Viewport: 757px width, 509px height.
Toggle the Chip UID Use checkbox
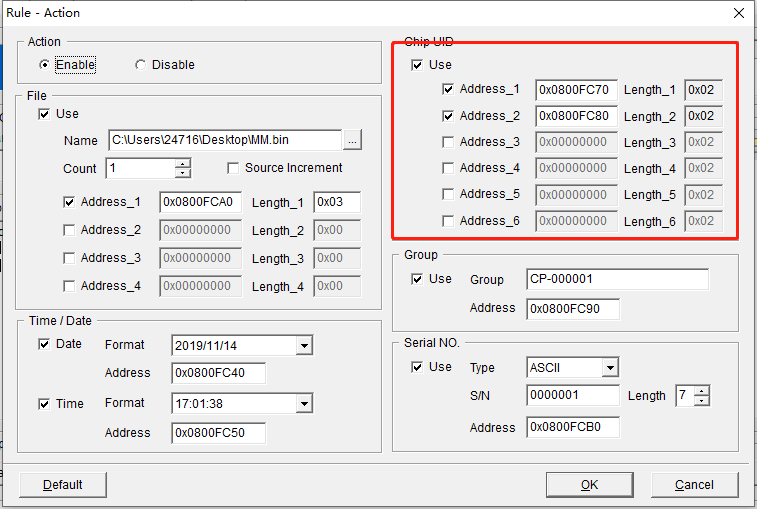tap(417, 65)
